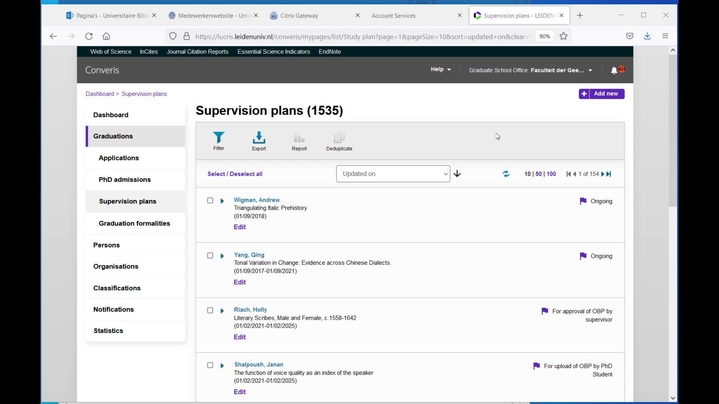Toggle descending sort order arrow

[x=457, y=174]
